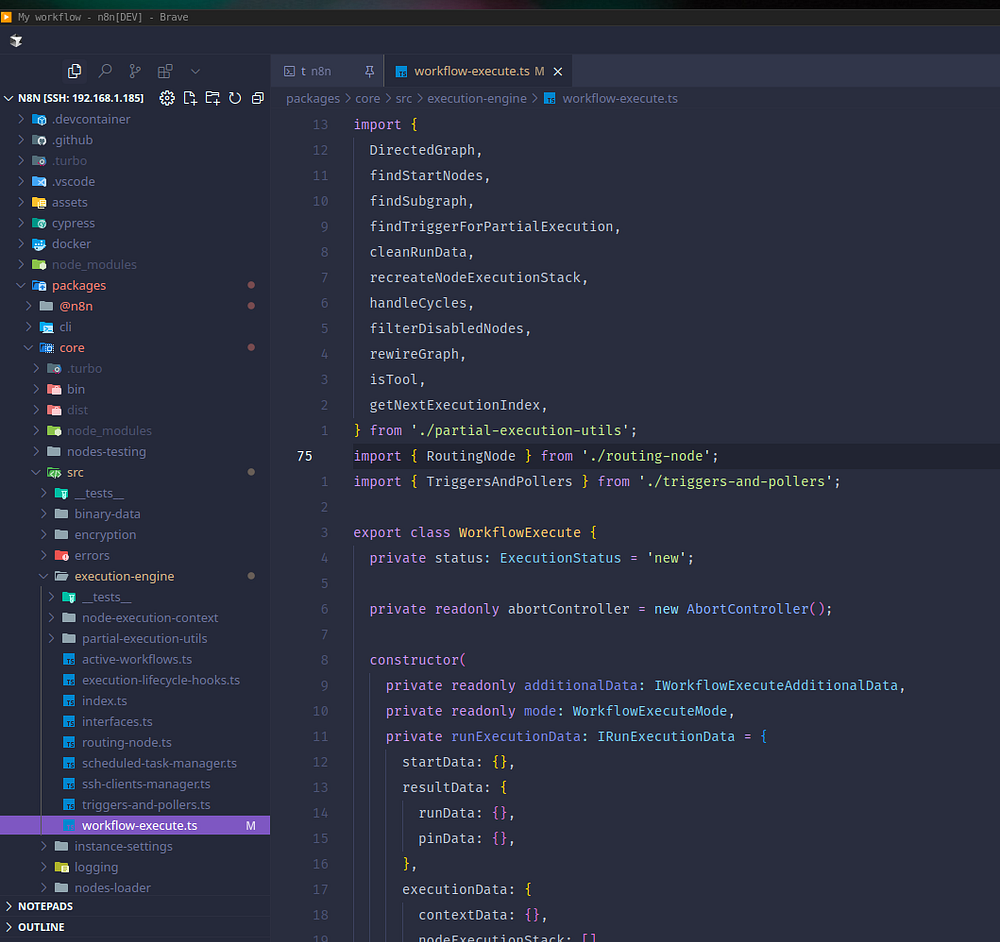Open the Source Control view

[135, 71]
